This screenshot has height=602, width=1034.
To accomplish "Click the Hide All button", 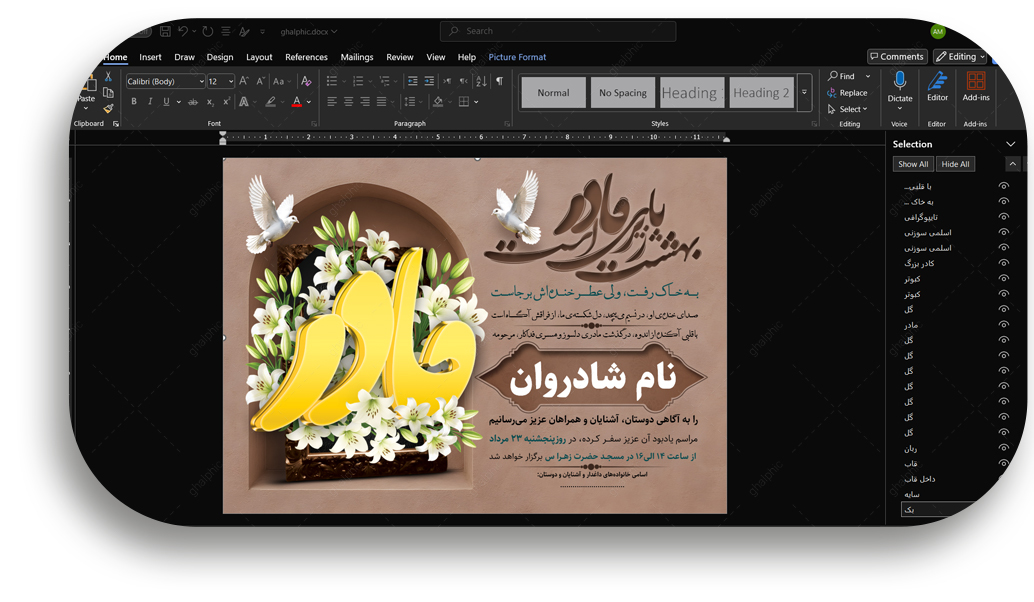I will tap(955, 164).
